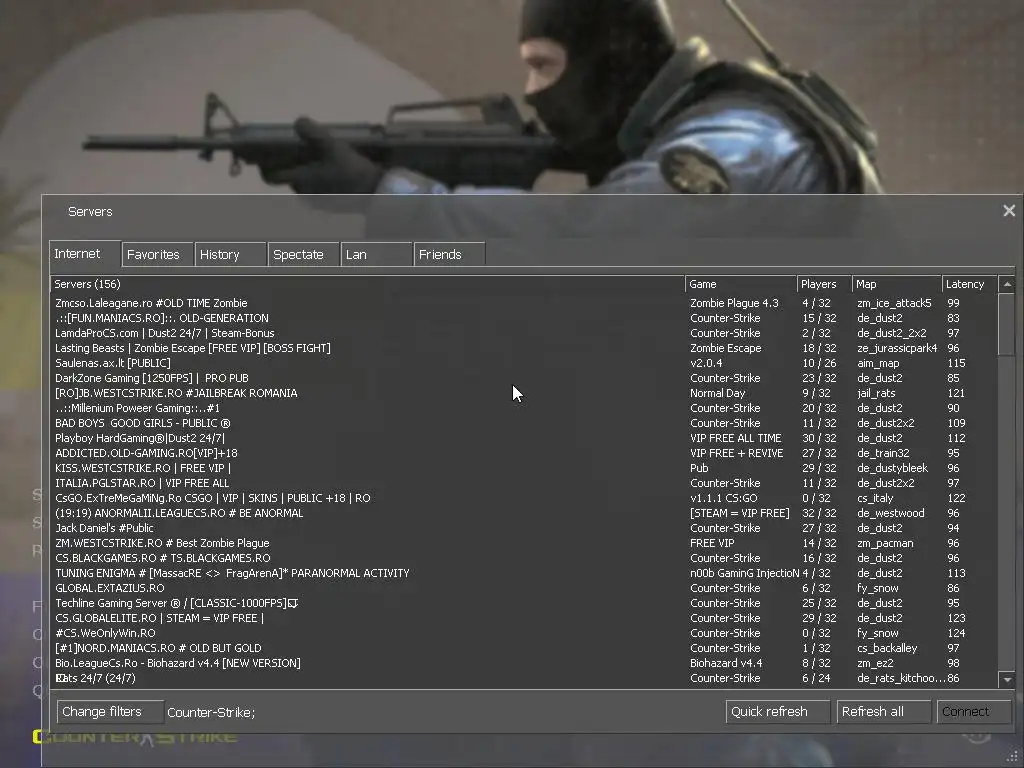Click the scrollbar down arrow
This screenshot has width=1024, height=768.
point(1007,680)
